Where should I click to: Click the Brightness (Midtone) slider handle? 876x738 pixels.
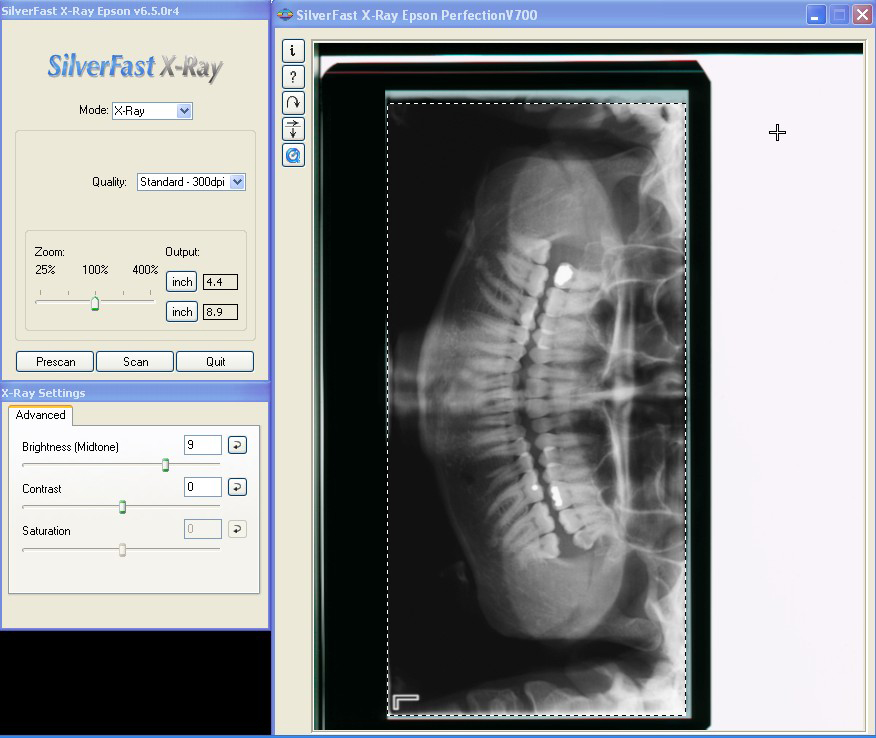click(x=165, y=465)
